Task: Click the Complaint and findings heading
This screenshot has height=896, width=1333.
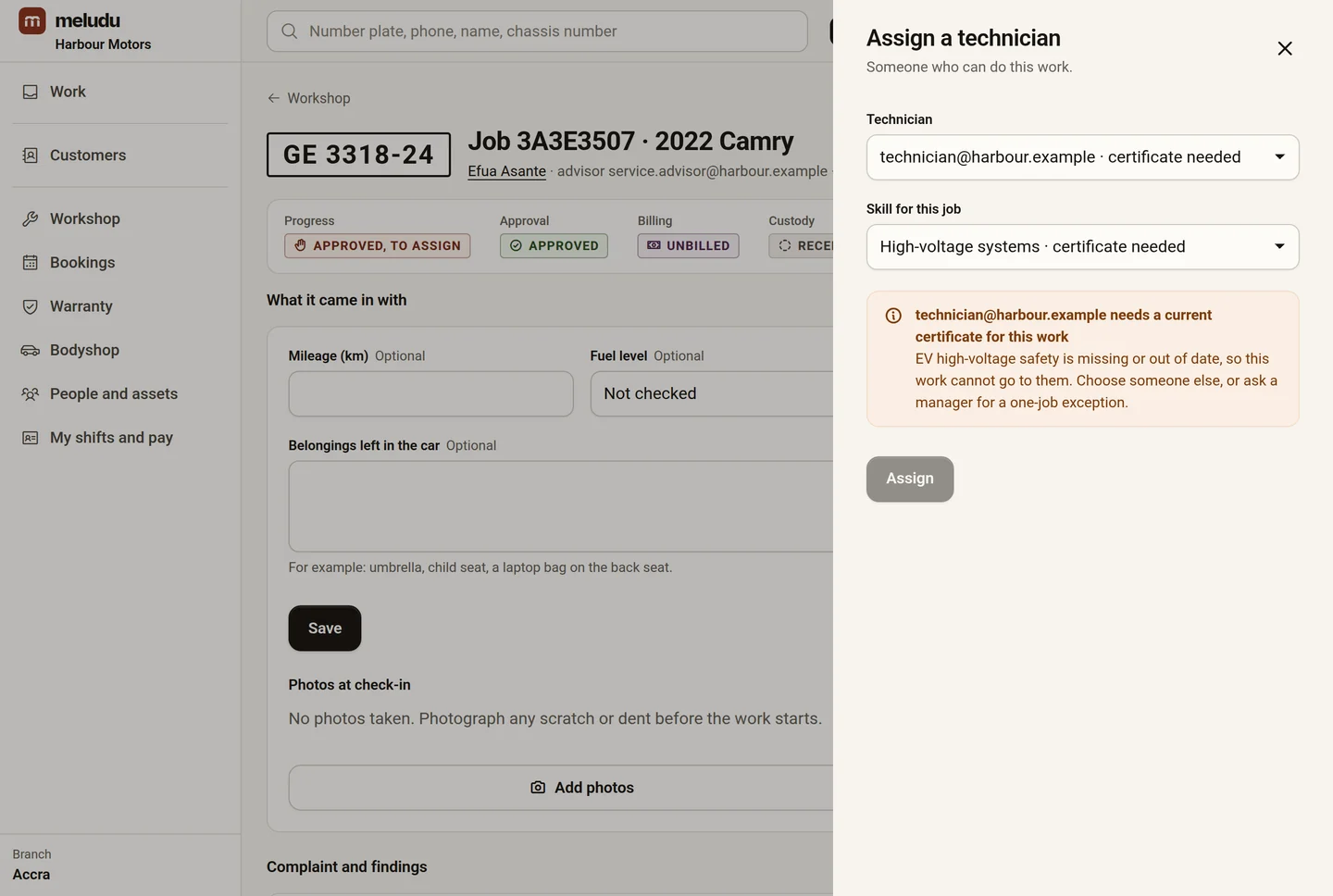Action: click(x=347, y=867)
